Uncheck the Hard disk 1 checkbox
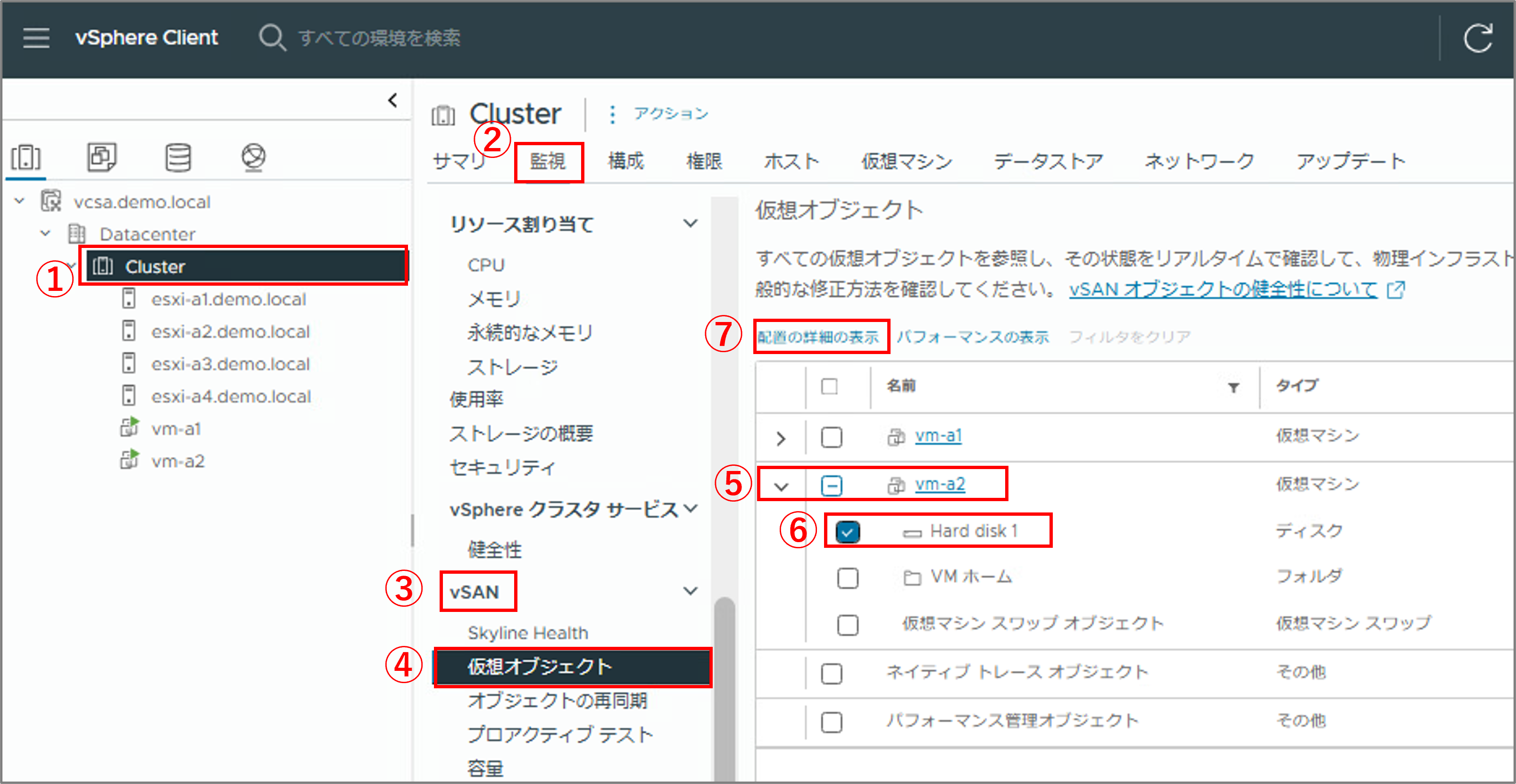 pyautogui.click(x=848, y=532)
